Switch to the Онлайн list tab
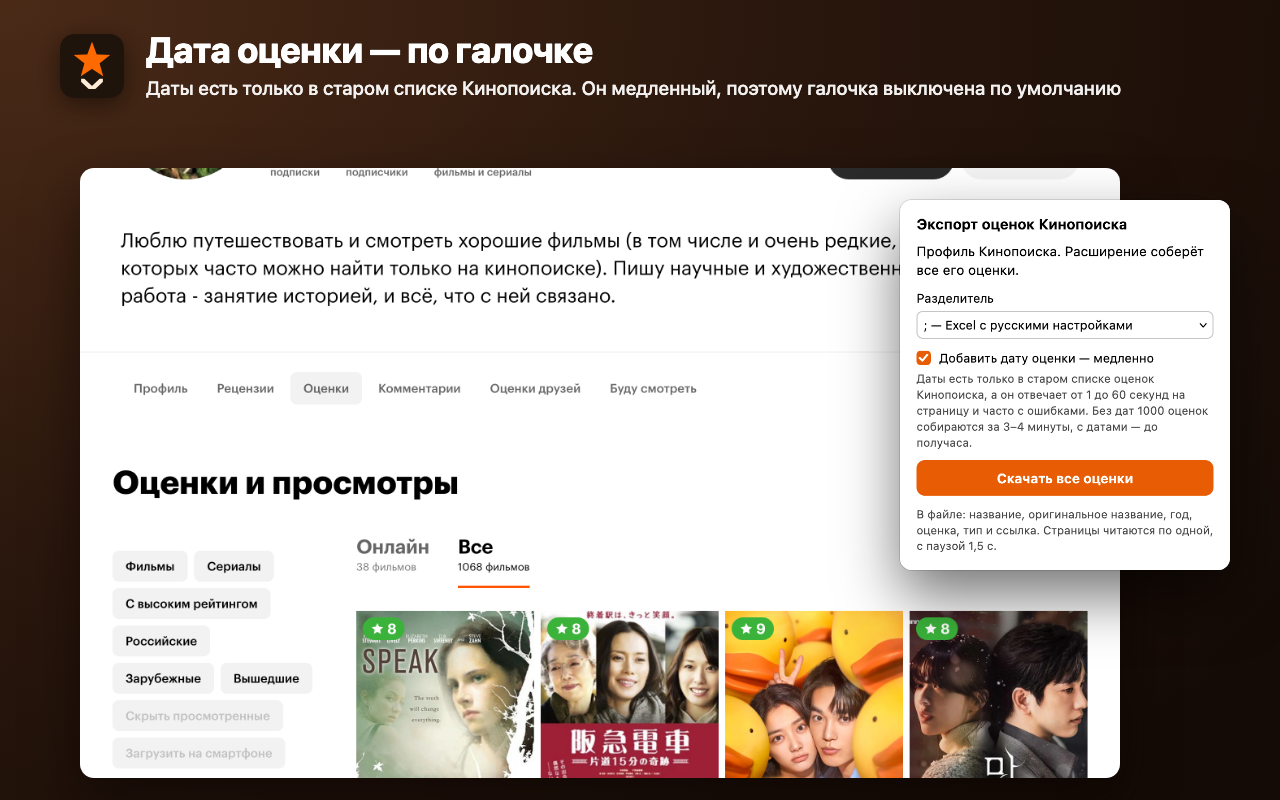Image resolution: width=1280 pixels, height=800 pixels. coord(393,555)
